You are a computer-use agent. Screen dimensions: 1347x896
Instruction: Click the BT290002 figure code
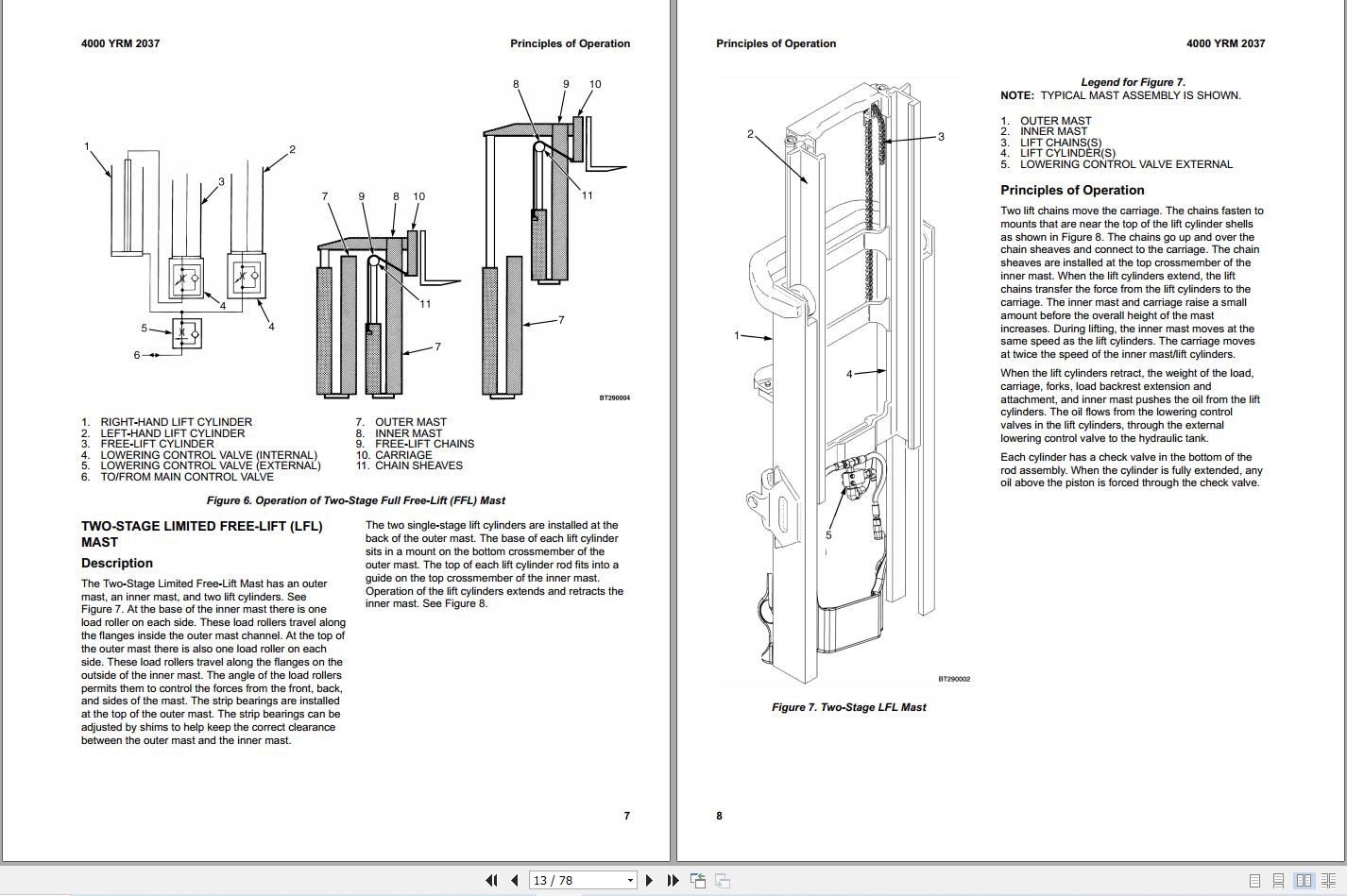(954, 679)
